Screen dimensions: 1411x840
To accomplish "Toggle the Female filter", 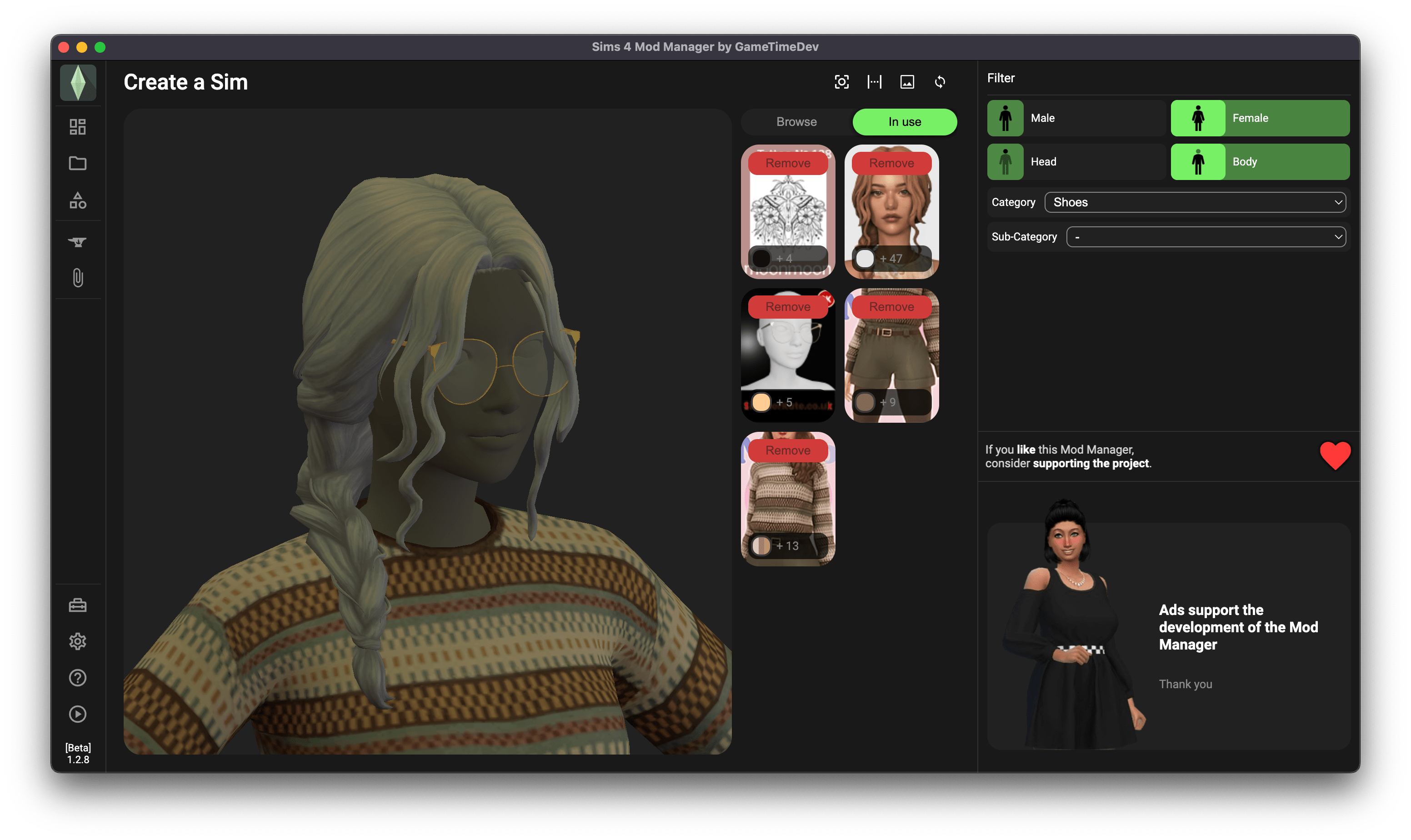I will (x=1260, y=118).
